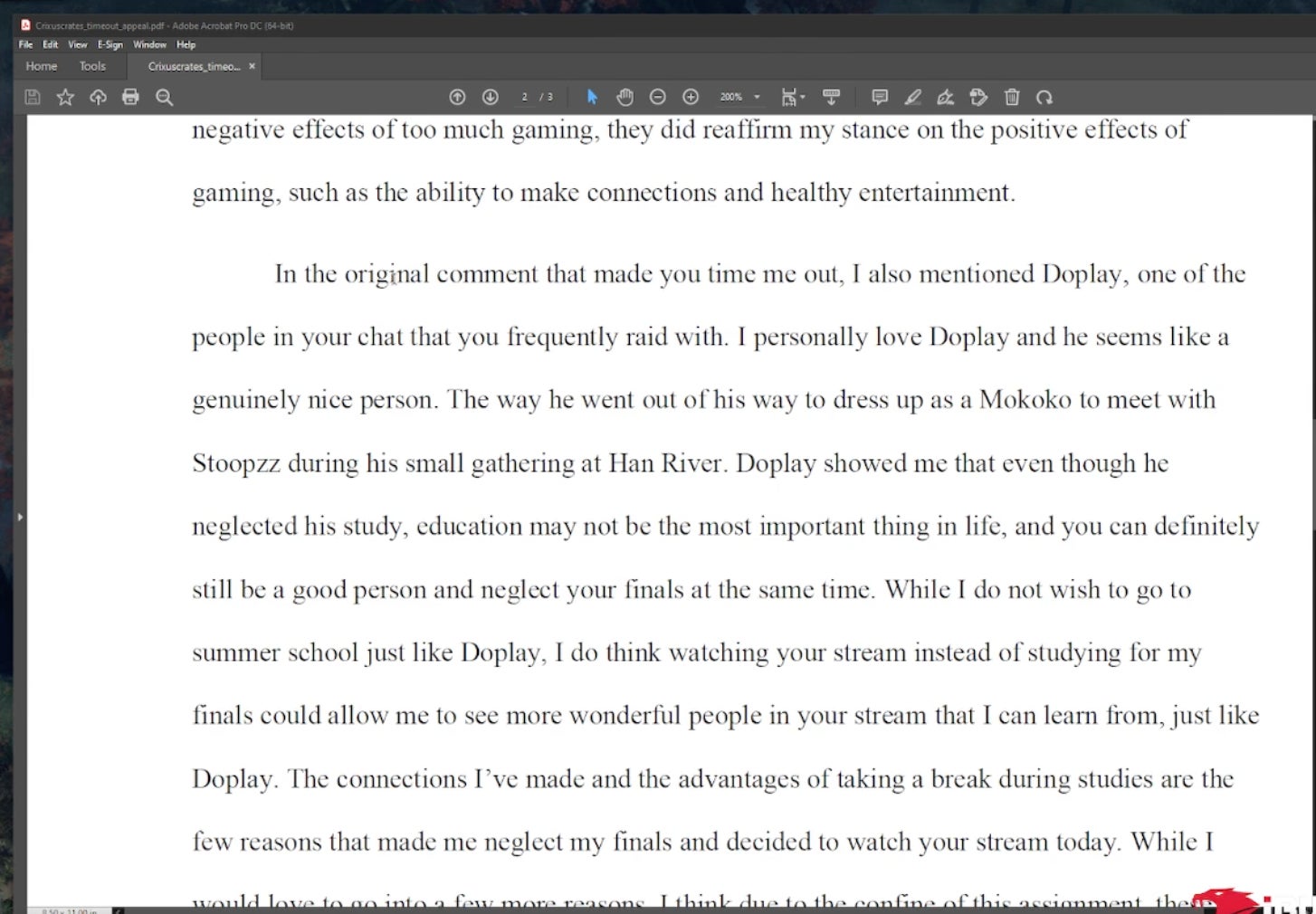1316x914 pixels.
Task: Switch to the Tools tab
Action: [92, 66]
